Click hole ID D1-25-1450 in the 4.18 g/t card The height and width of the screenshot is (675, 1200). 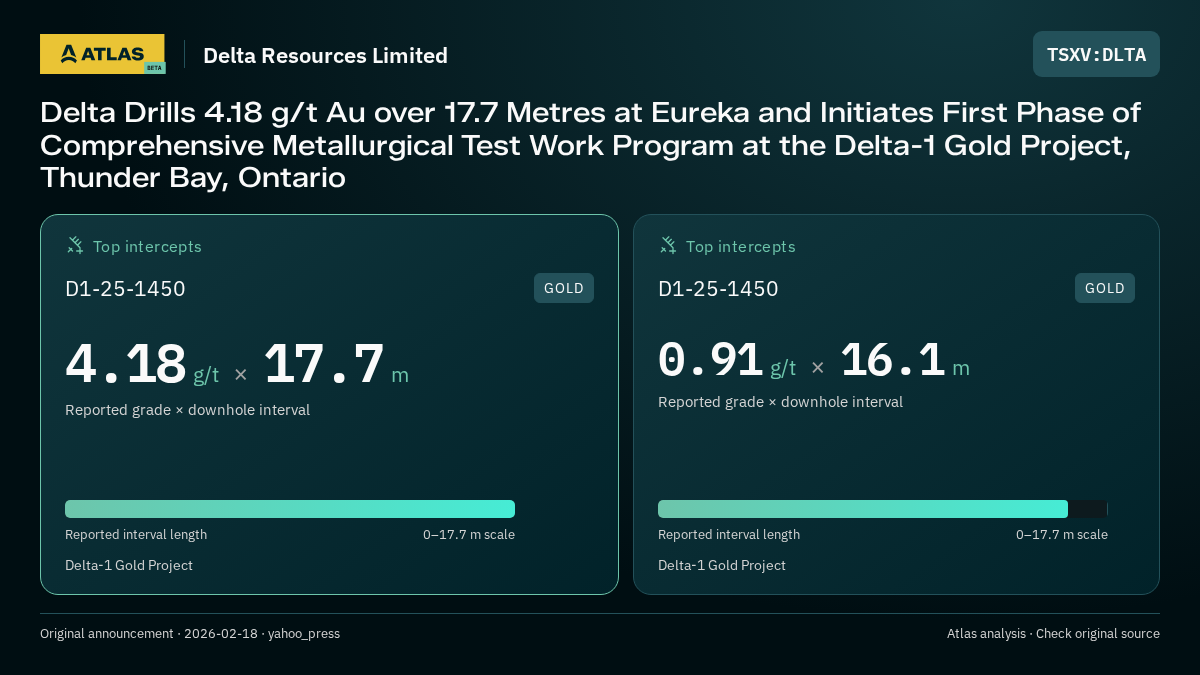click(125, 289)
